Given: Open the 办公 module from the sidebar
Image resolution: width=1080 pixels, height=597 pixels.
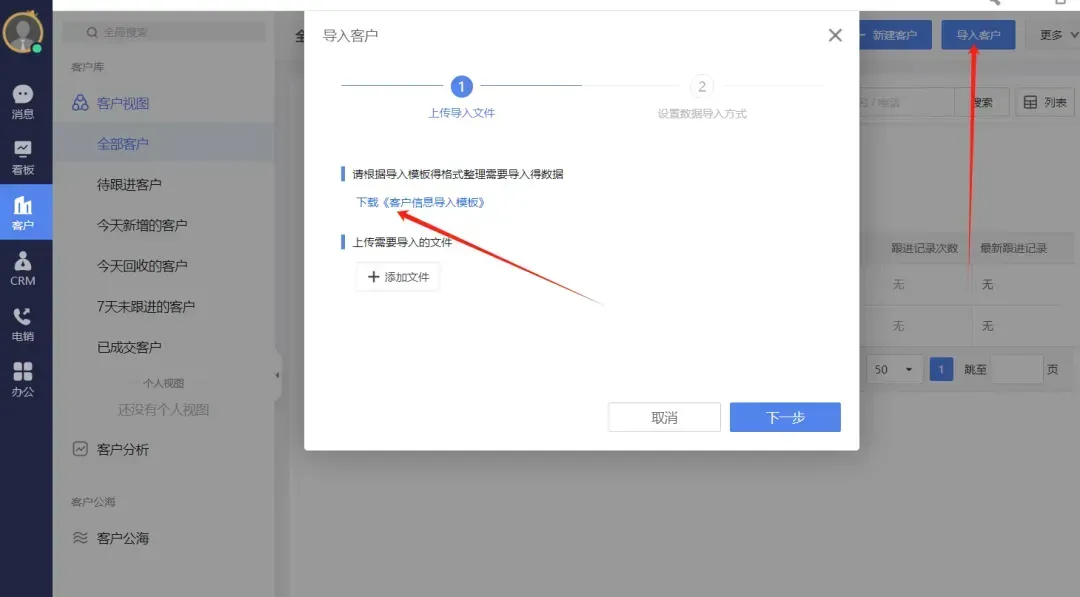Looking at the screenshot, I should point(25,370).
